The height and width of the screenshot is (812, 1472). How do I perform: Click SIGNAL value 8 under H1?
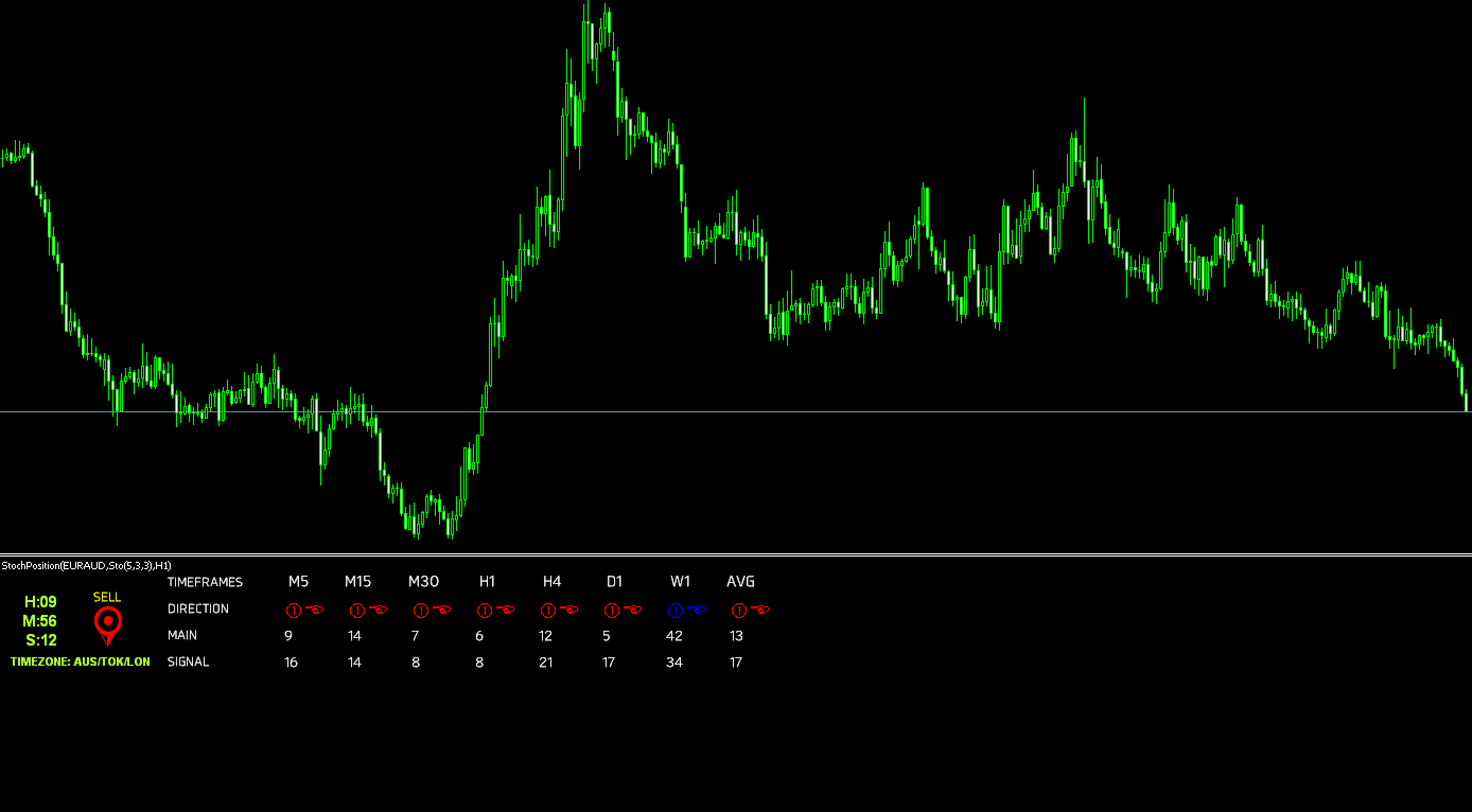(479, 663)
